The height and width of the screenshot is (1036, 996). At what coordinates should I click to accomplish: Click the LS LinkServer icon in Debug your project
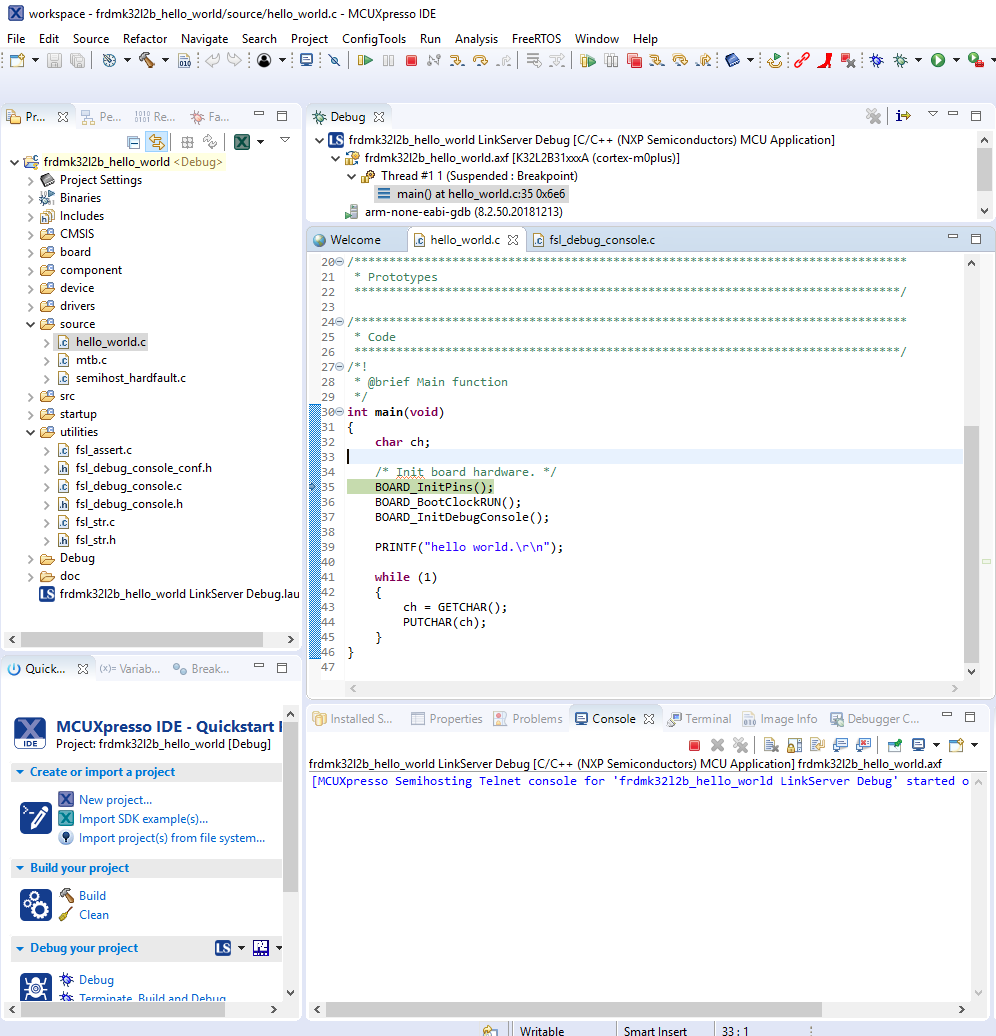223,948
